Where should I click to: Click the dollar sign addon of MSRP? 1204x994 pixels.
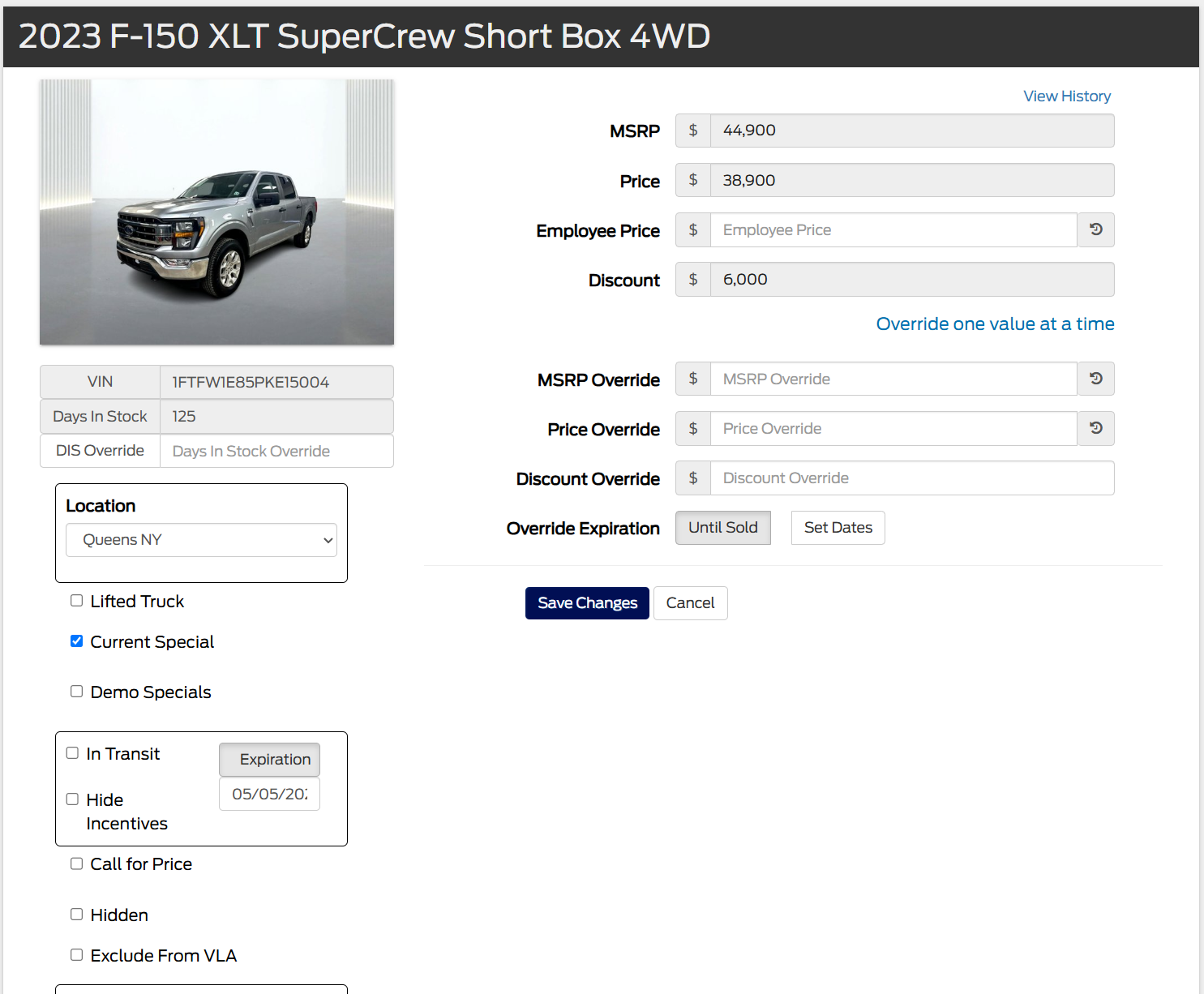pyautogui.click(x=693, y=131)
